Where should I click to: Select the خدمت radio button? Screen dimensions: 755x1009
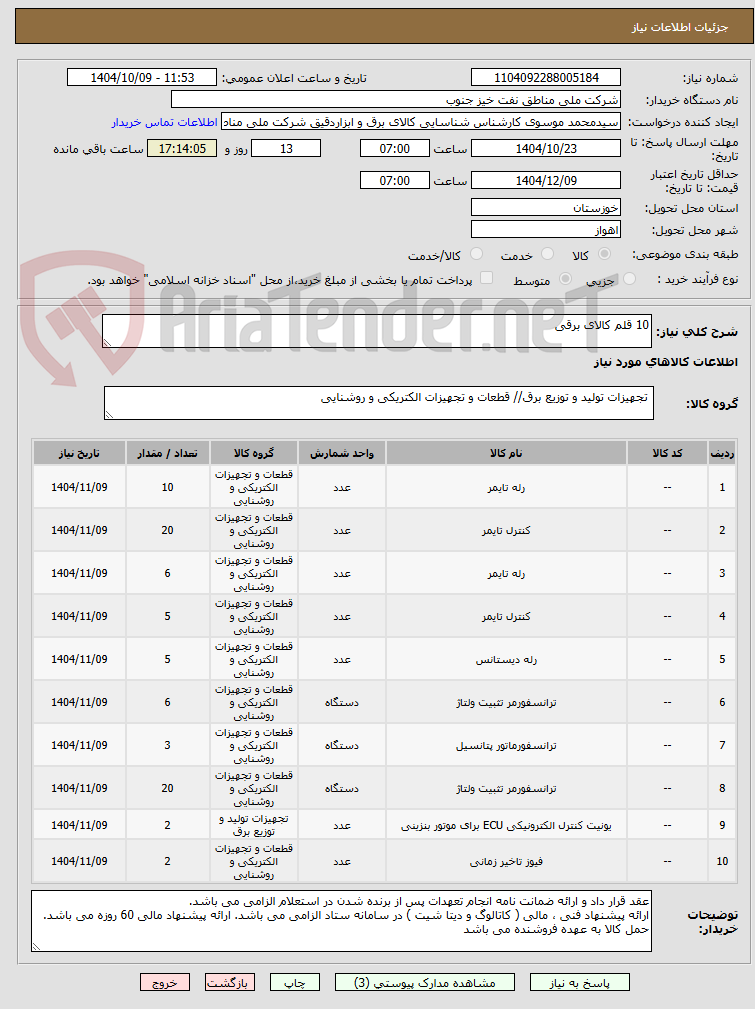point(547,254)
